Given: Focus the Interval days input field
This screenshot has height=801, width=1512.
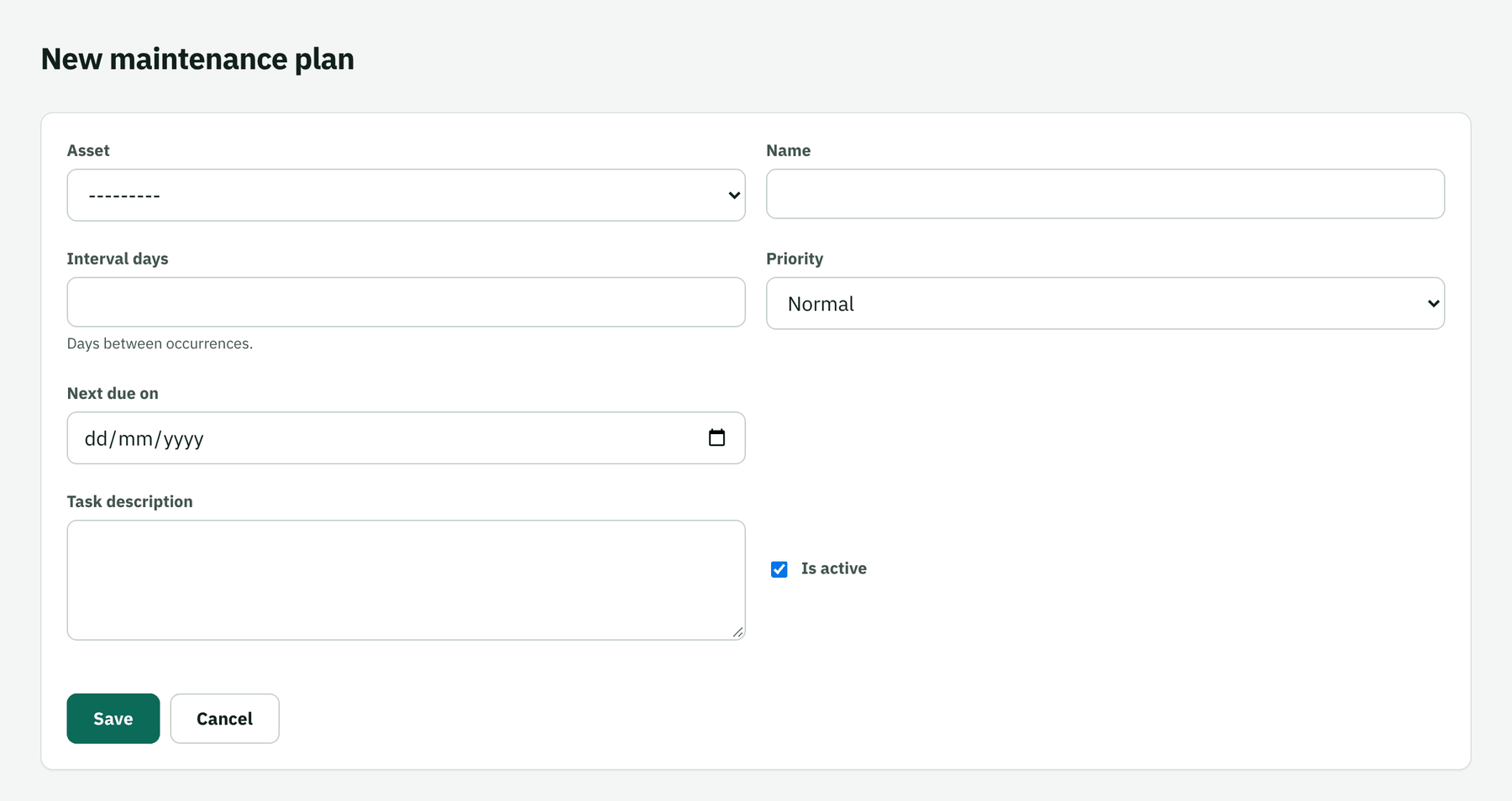Looking at the screenshot, I should coord(406,302).
